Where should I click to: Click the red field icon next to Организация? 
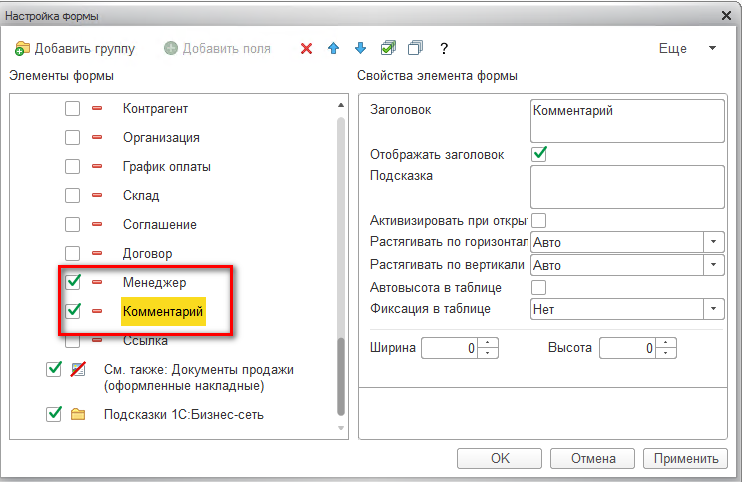97,137
